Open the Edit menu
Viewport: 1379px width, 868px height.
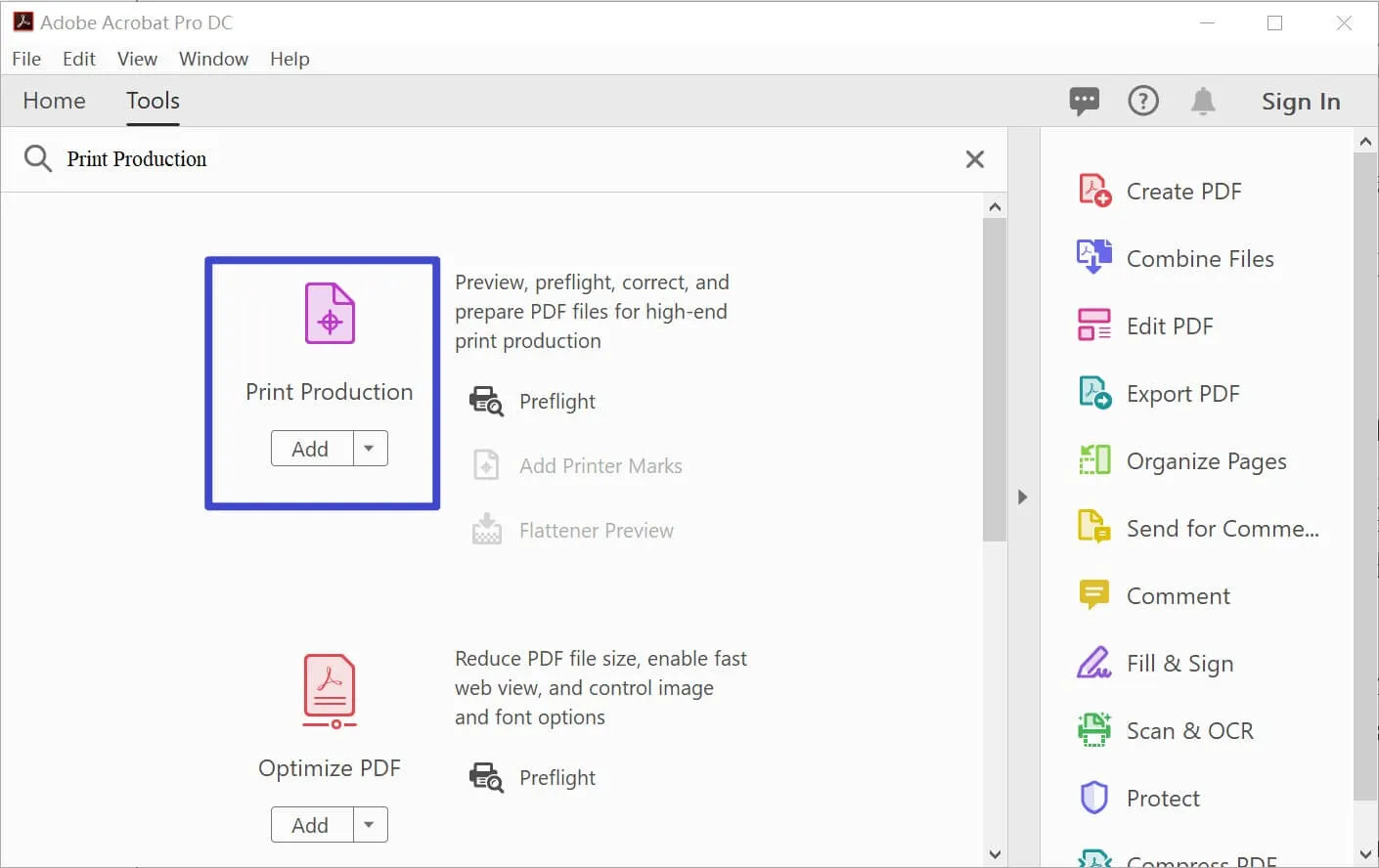click(79, 59)
